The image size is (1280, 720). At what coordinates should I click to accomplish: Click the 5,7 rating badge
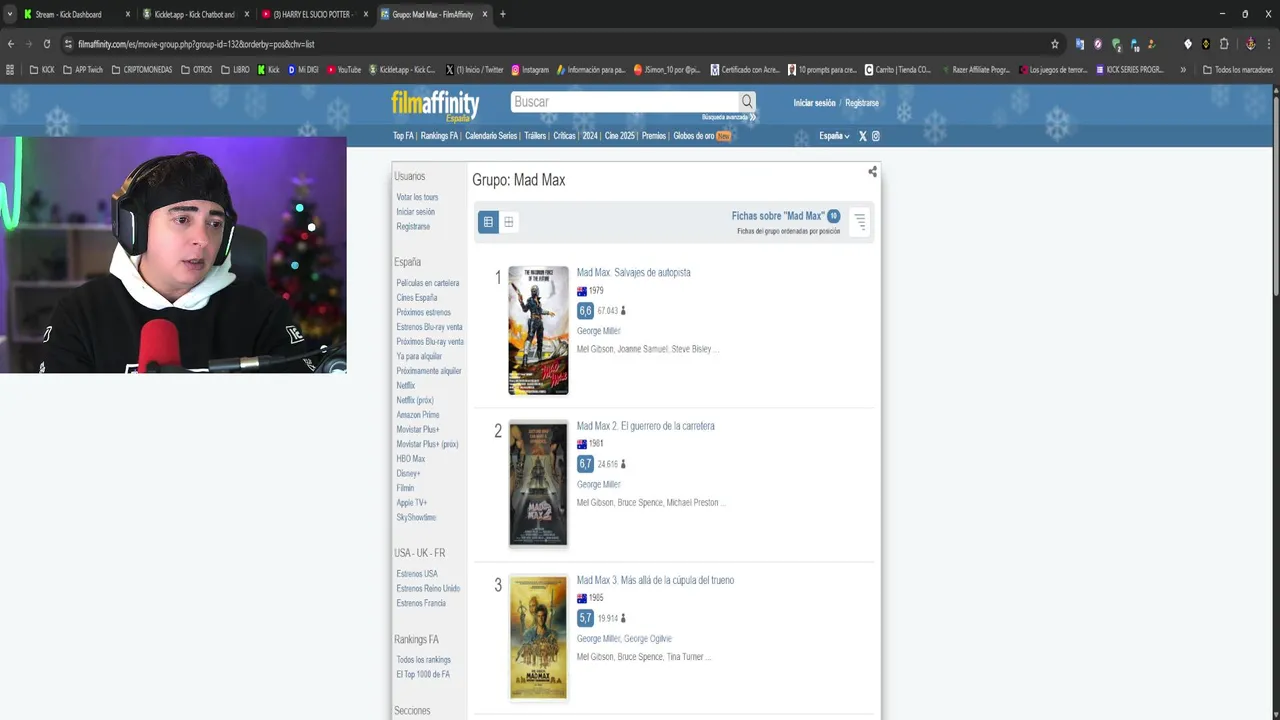pyautogui.click(x=585, y=618)
